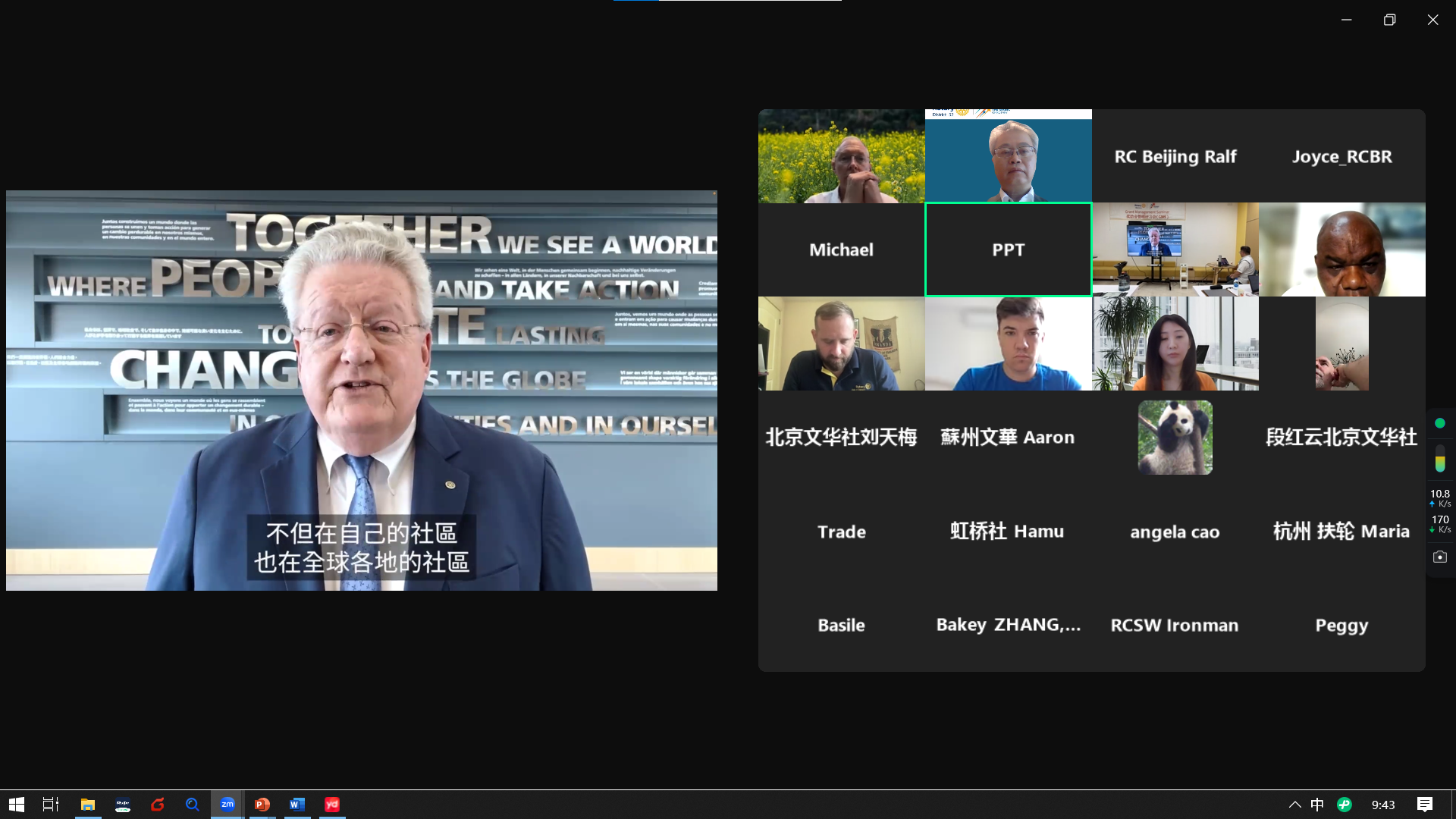Click the Windows Start button

point(17,805)
